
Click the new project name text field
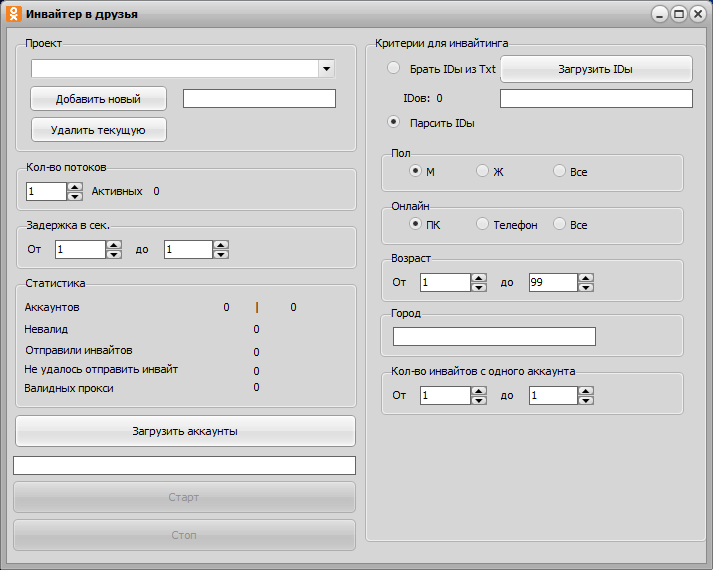259,98
